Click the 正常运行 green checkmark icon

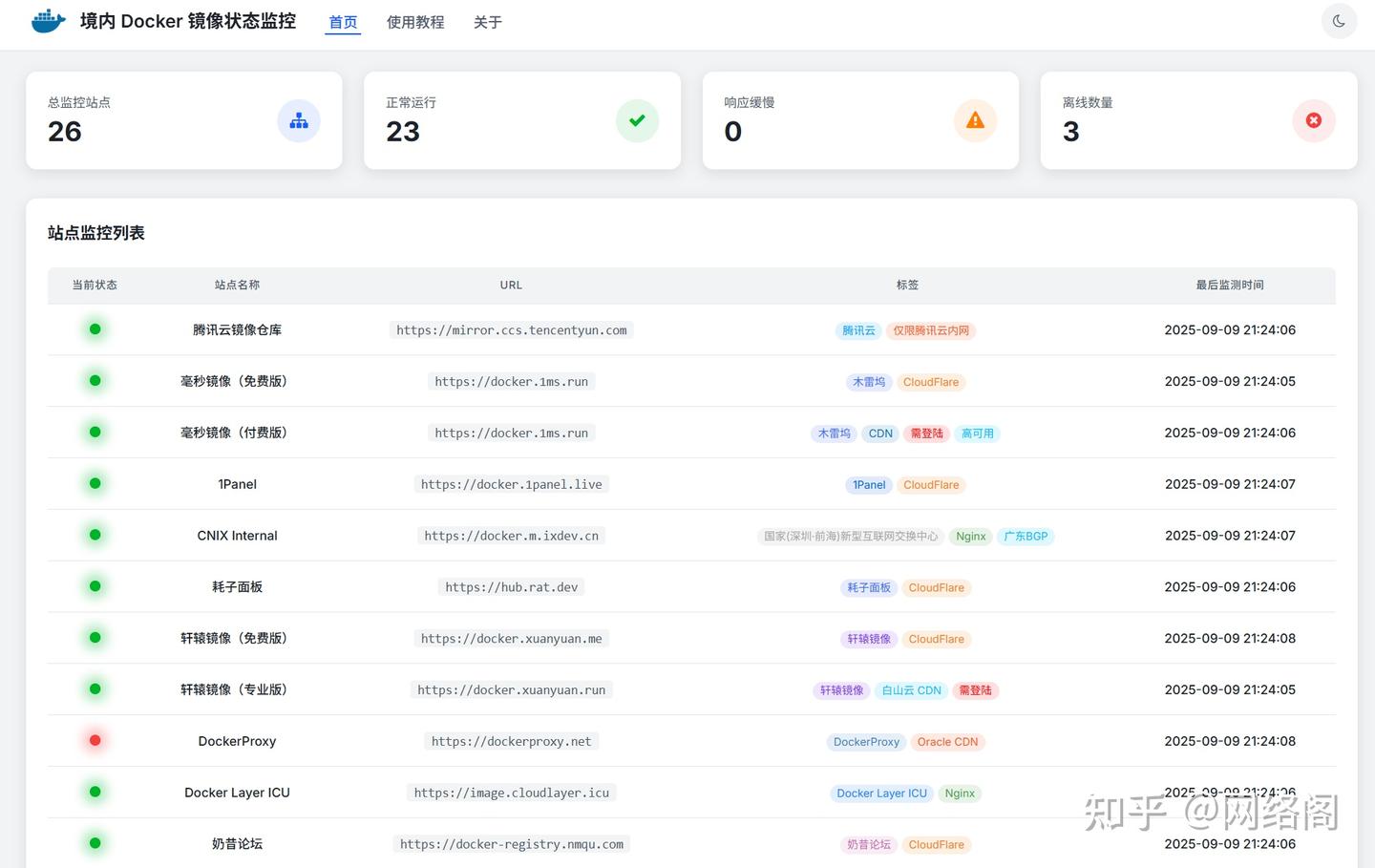tap(637, 120)
